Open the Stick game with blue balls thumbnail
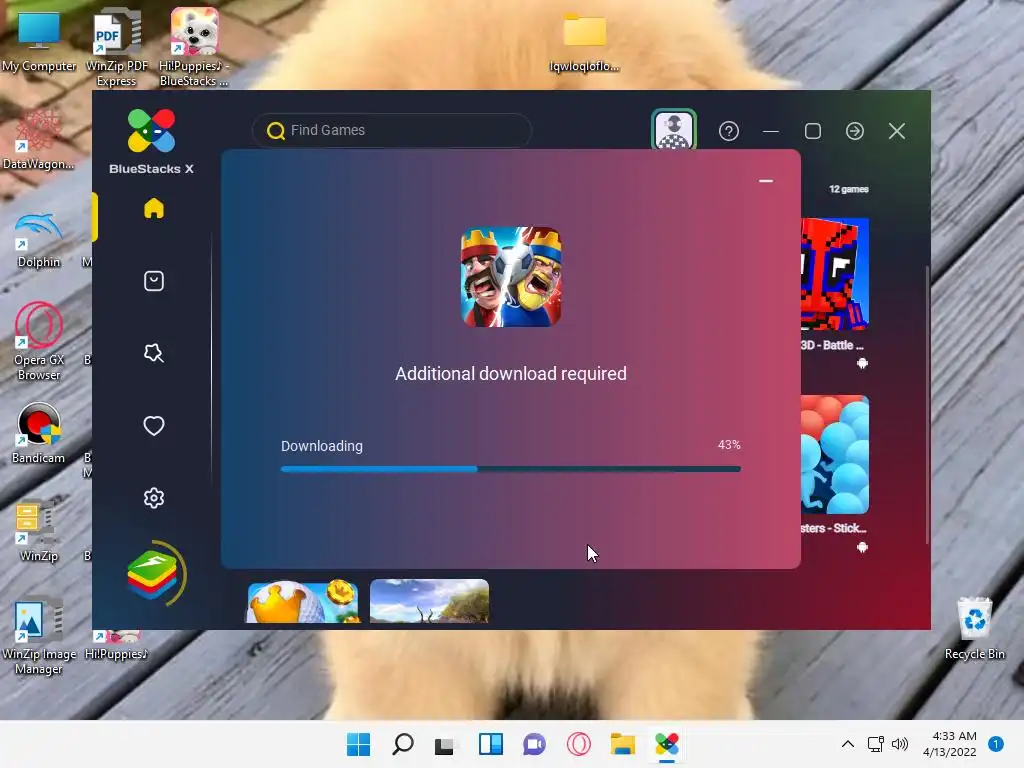 [x=835, y=455]
